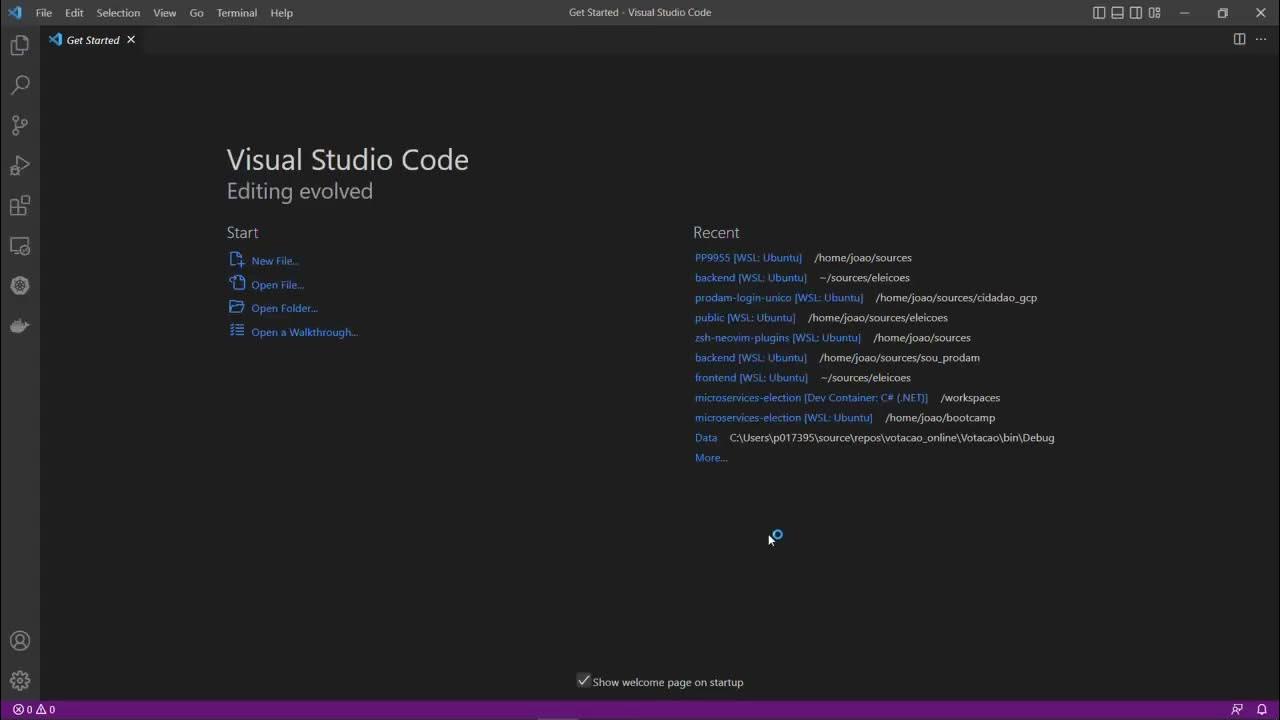Open recent zsh-neovim-plugins [WSL: Ubuntu]
Screen dimensions: 1280x720
coord(778,338)
